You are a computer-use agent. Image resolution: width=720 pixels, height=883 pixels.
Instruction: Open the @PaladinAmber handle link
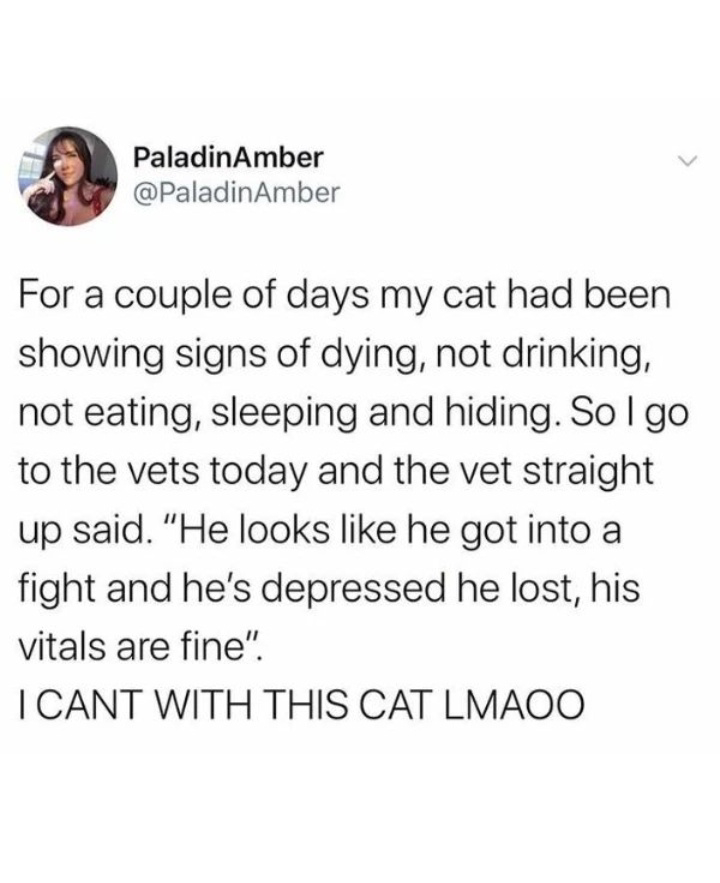pyautogui.click(x=236, y=193)
